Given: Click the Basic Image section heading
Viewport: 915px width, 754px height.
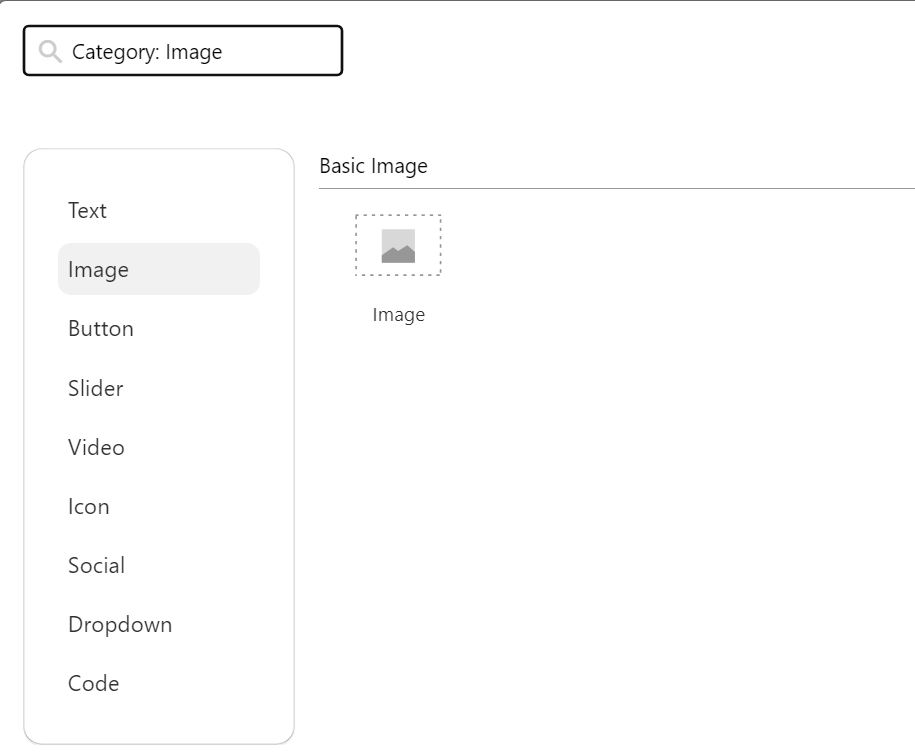Looking at the screenshot, I should (373, 166).
